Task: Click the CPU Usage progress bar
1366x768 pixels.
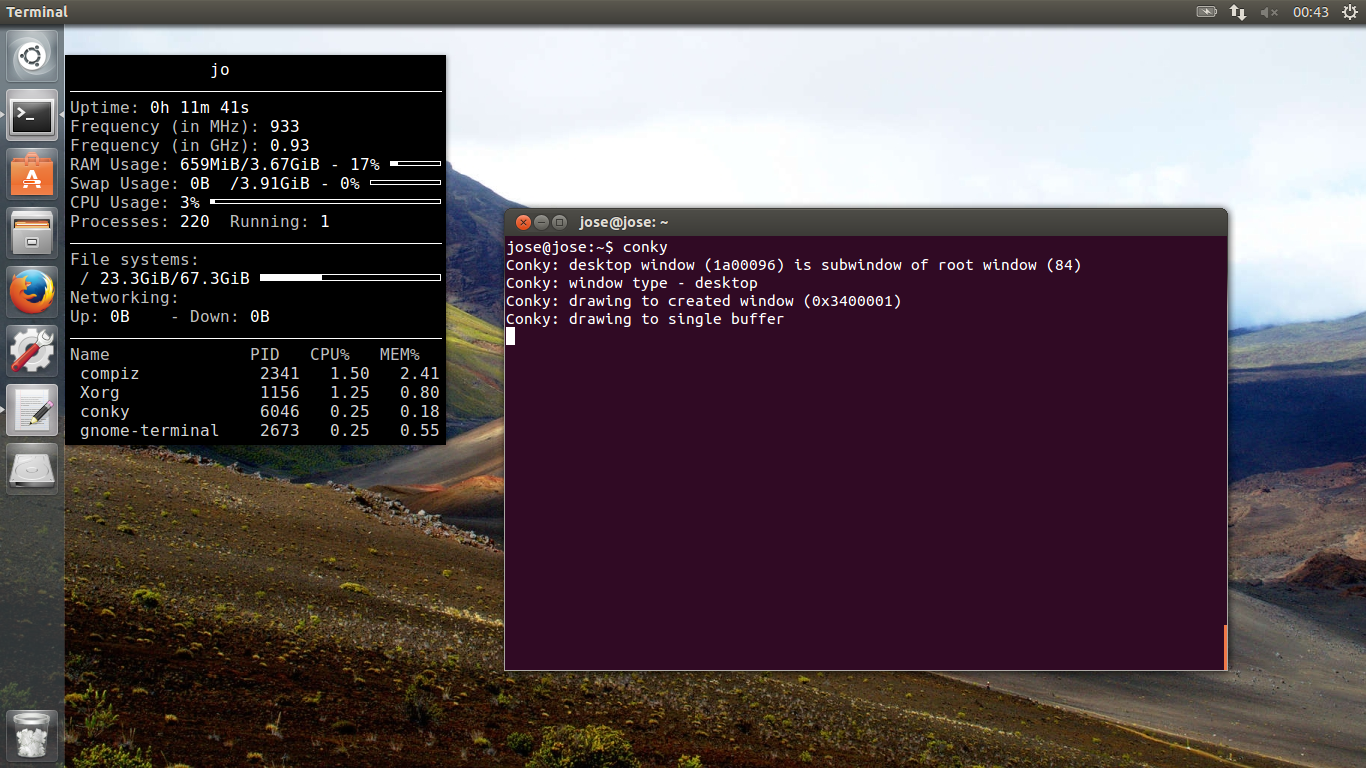Action: [325, 202]
